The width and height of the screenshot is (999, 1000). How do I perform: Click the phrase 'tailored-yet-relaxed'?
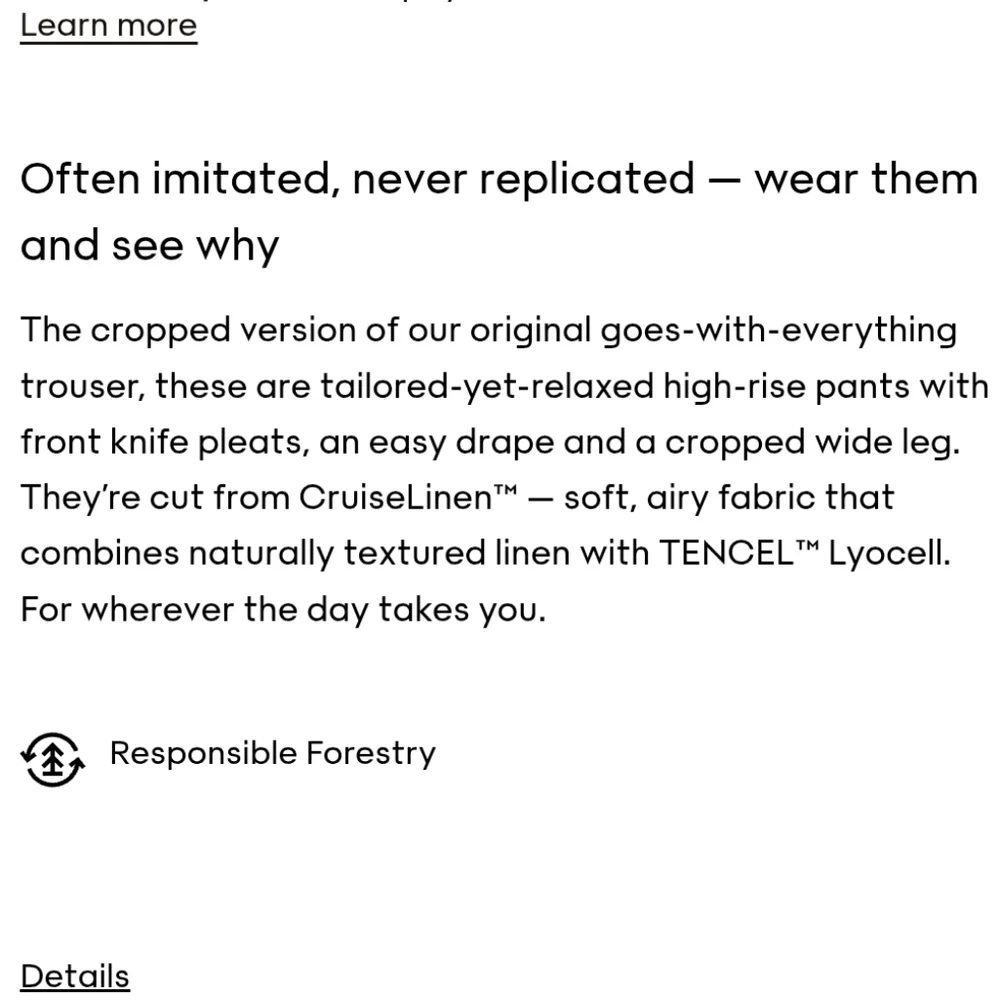click(487, 386)
